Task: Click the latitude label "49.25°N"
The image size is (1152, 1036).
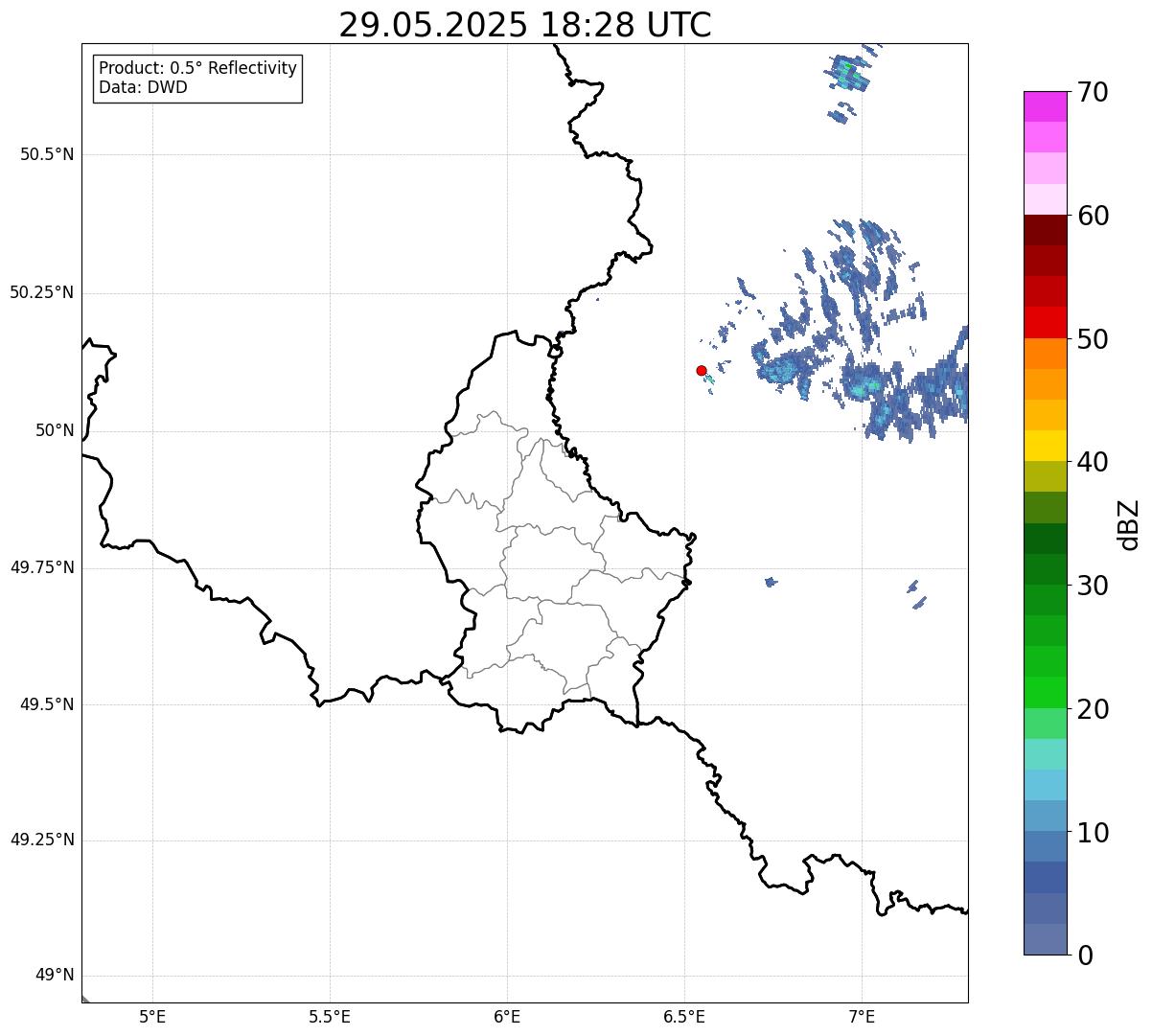Action: pos(42,840)
